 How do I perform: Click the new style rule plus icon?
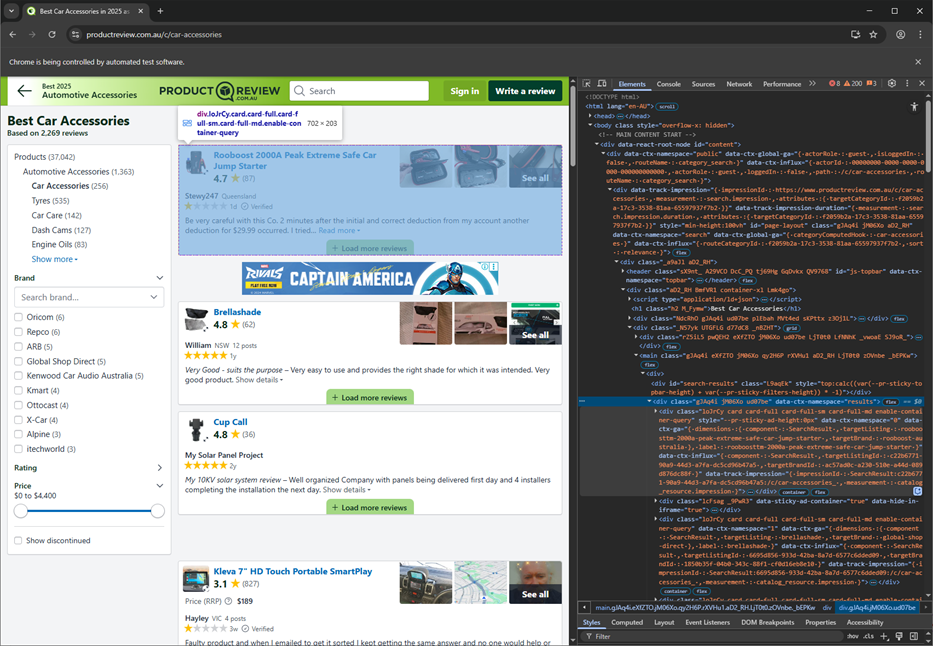click(884, 635)
